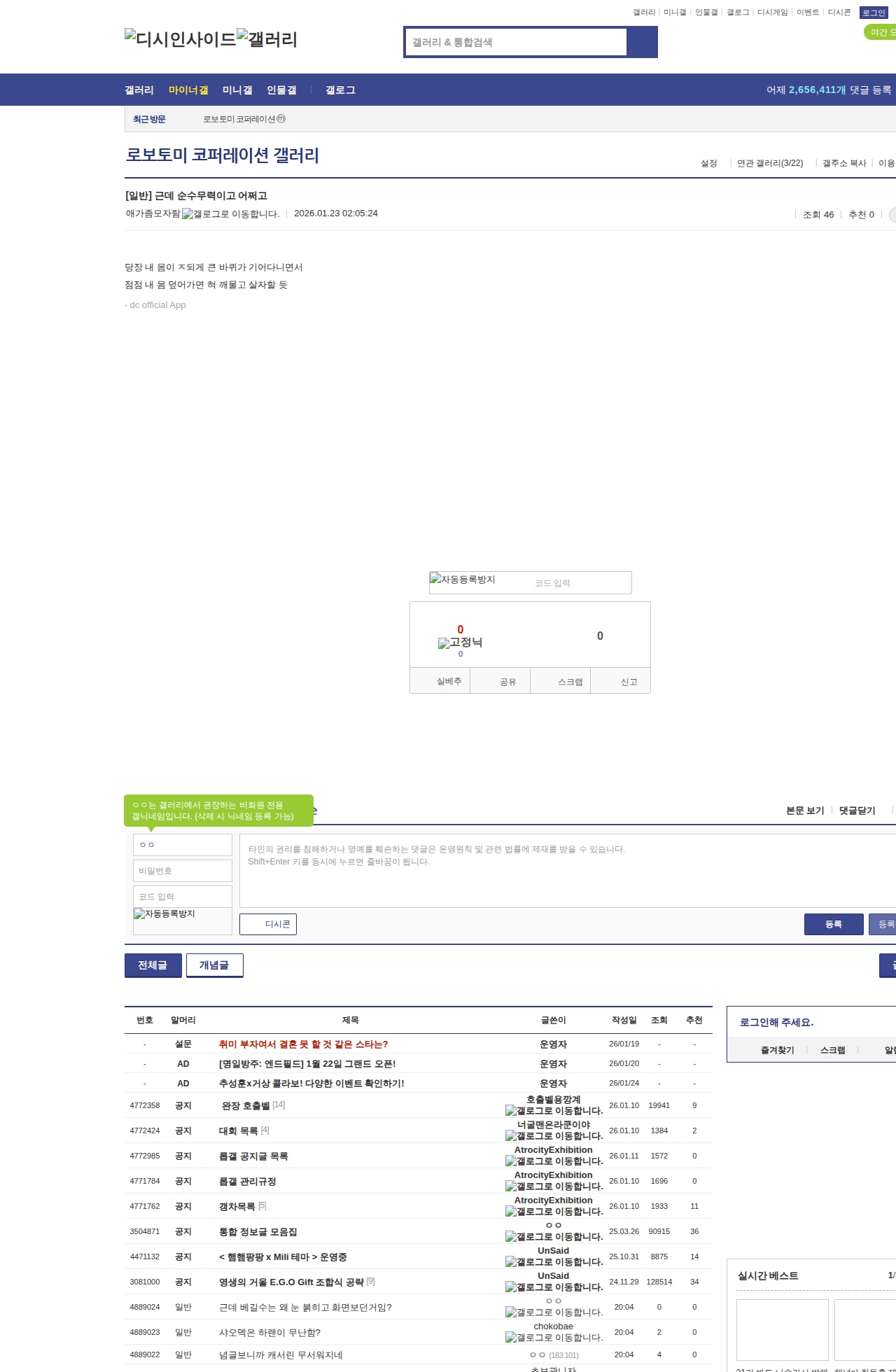Click the 로그인 button at top
Image resolution: width=896 pixels, height=1372 pixels.
click(874, 13)
